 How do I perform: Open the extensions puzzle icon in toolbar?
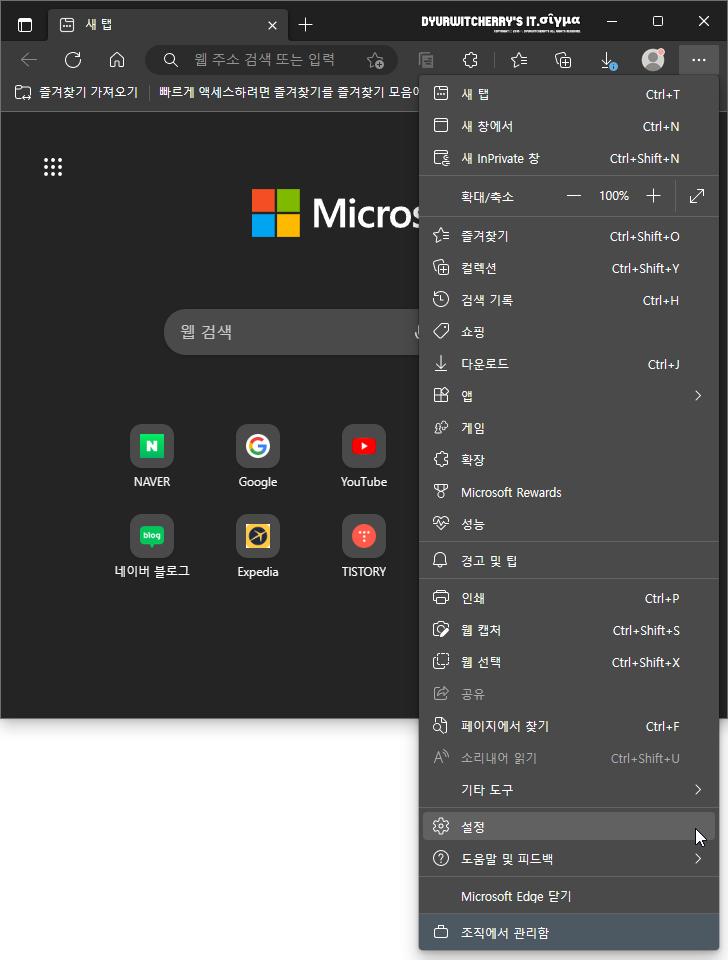[x=470, y=60]
